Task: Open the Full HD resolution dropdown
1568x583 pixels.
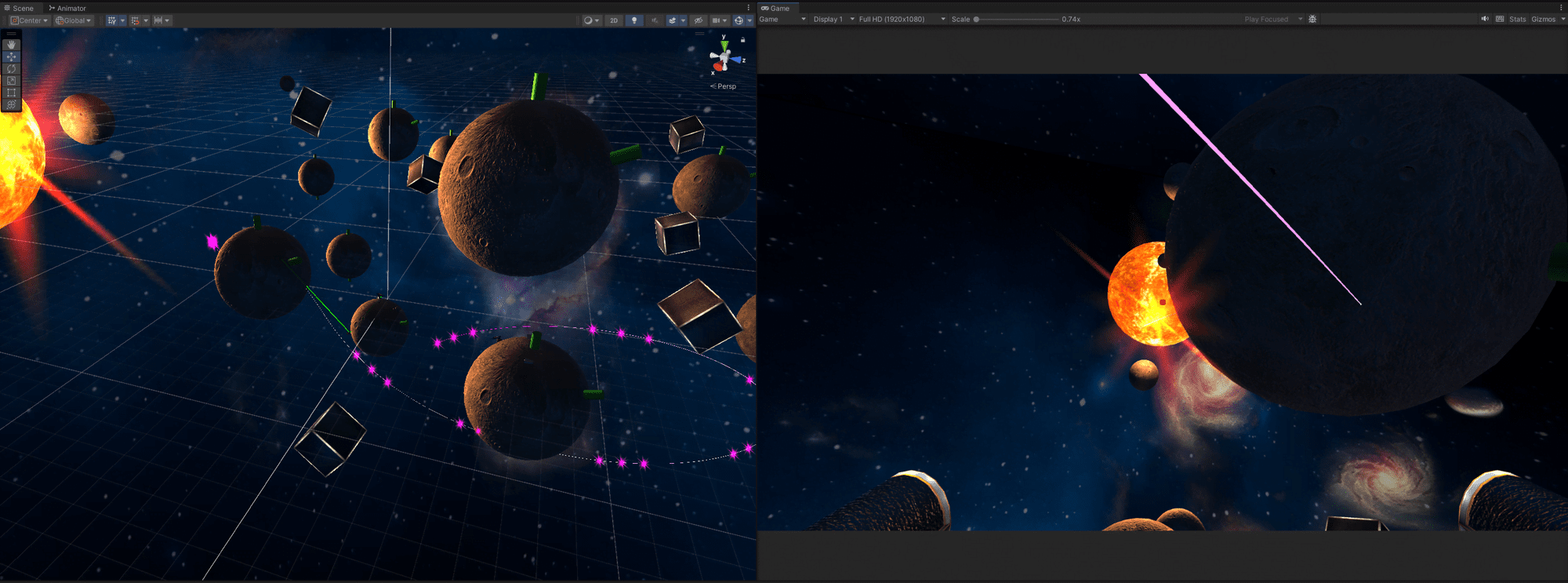Action: [901, 20]
